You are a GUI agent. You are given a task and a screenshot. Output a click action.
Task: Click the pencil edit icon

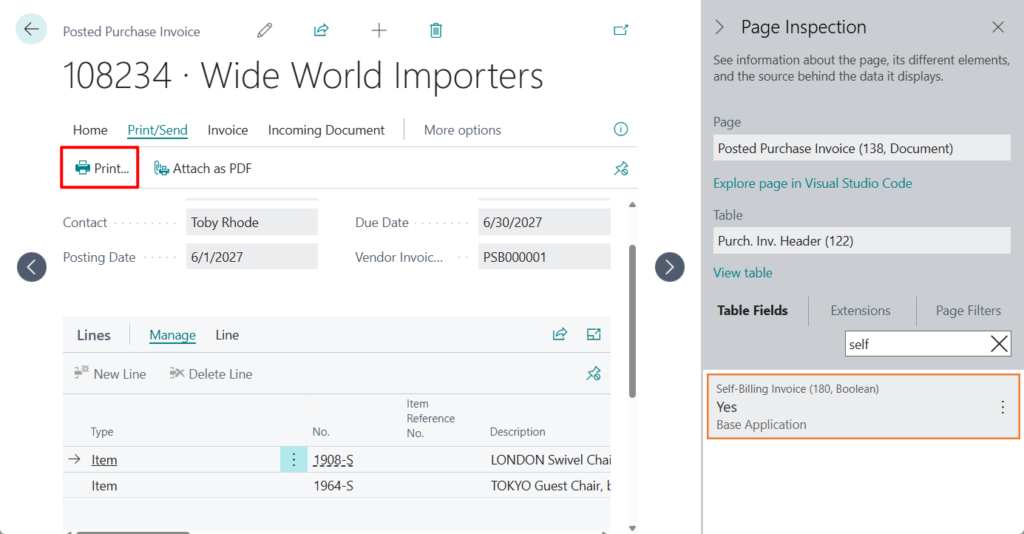pyautogui.click(x=264, y=31)
